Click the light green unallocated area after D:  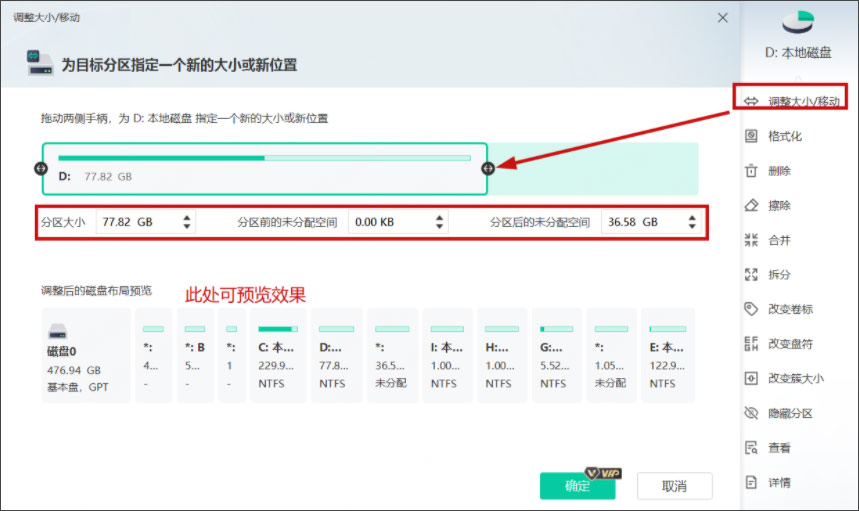tap(593, 169)
